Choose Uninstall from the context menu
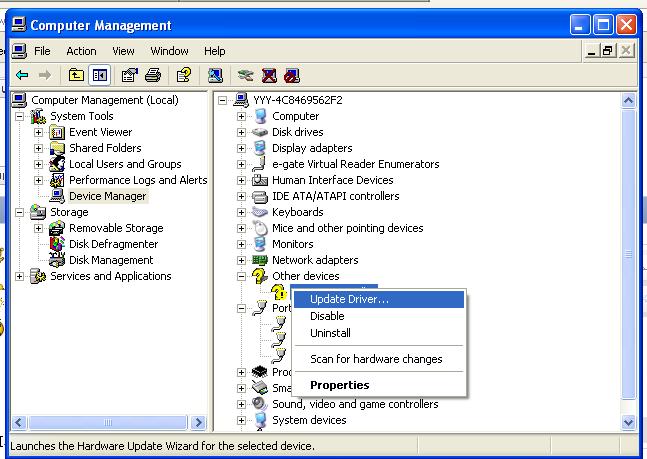647x459 pixels. point(379,333)
